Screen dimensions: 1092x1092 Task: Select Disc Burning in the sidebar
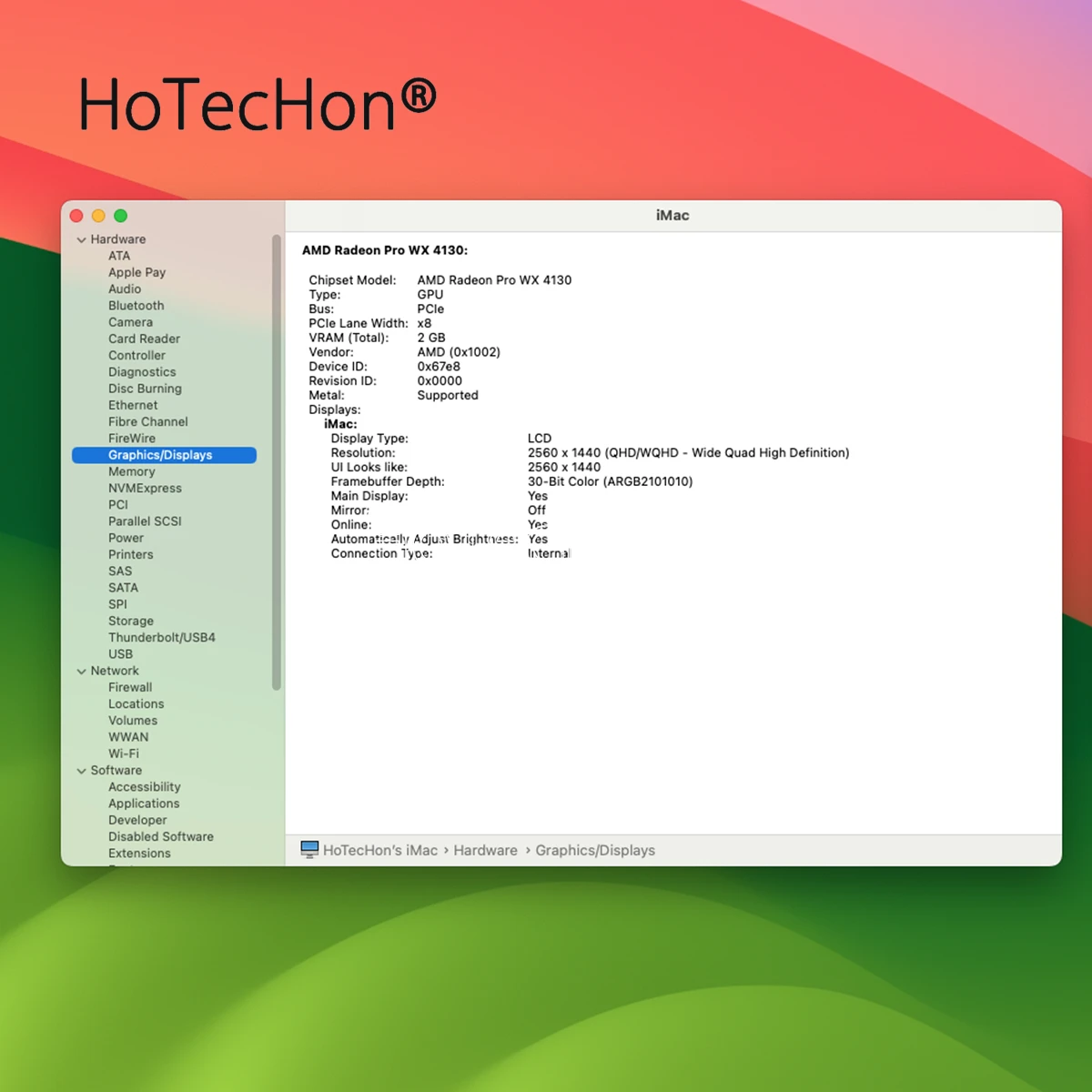click(145, 389)
